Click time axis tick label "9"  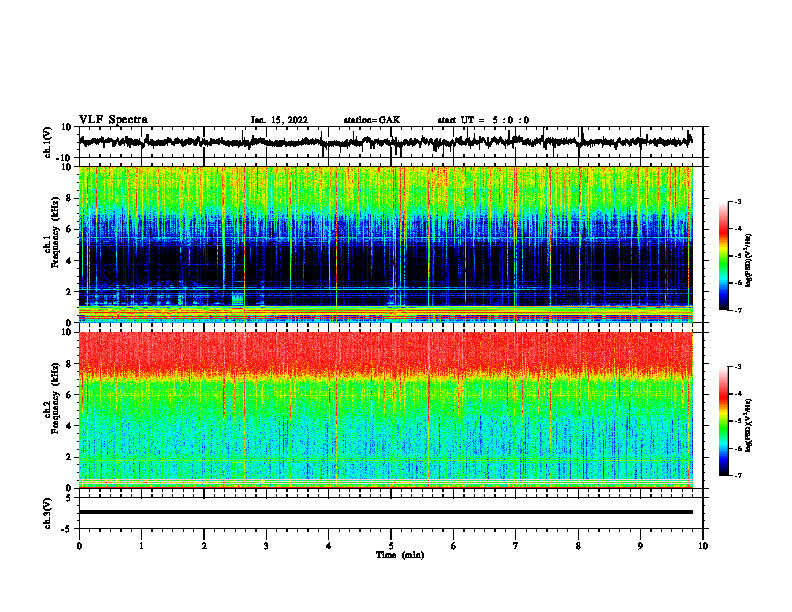tap(640, 546)
